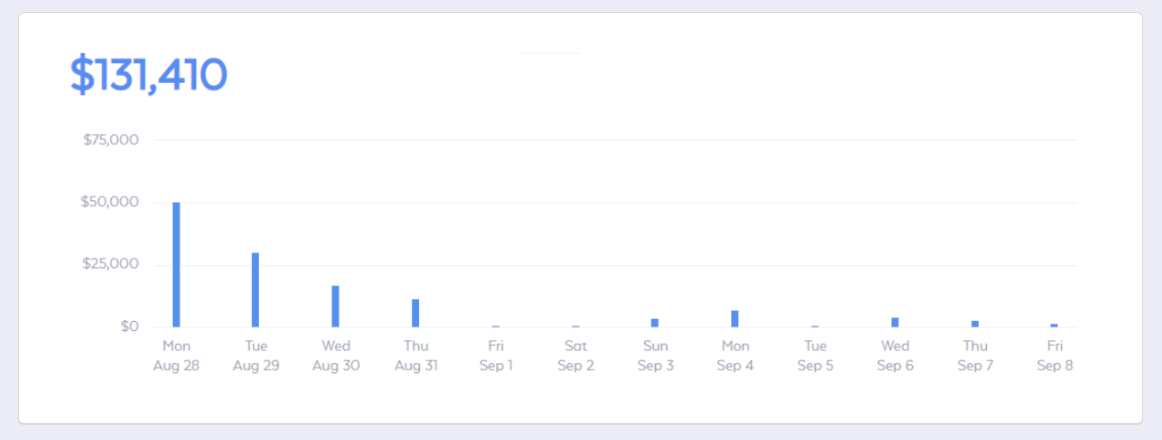
Task: Click the Sat Sep 2 date label
Action: 576,356
